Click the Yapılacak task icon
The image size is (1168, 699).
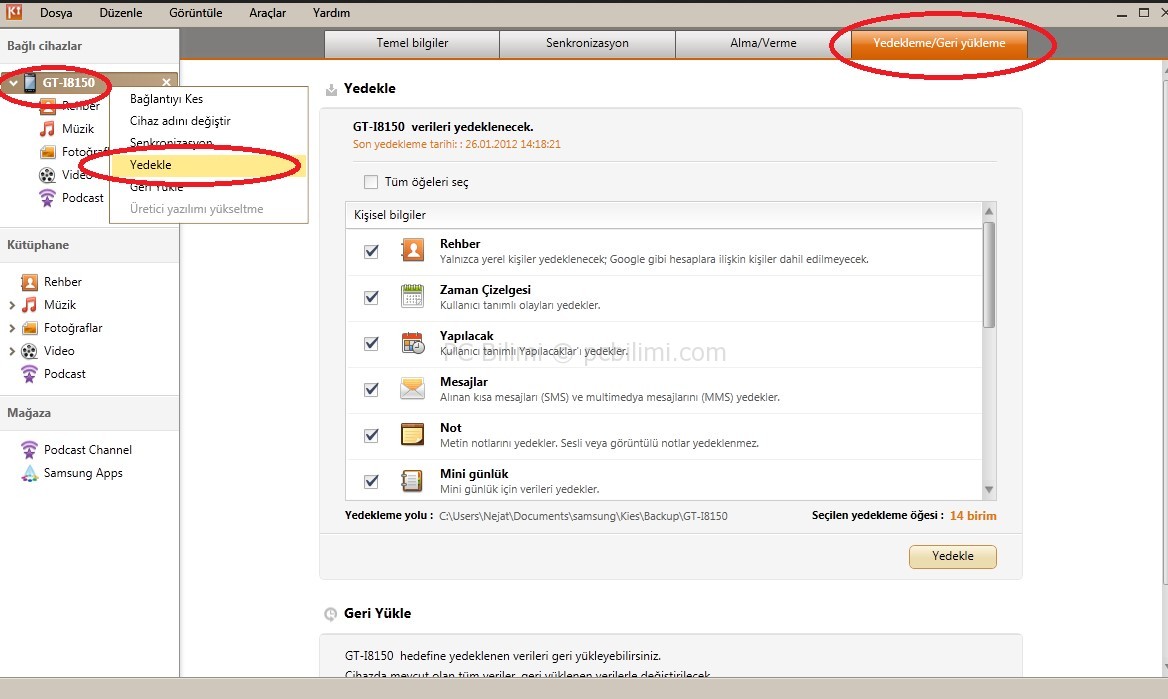pyautogui.click(x=412, y=343)
